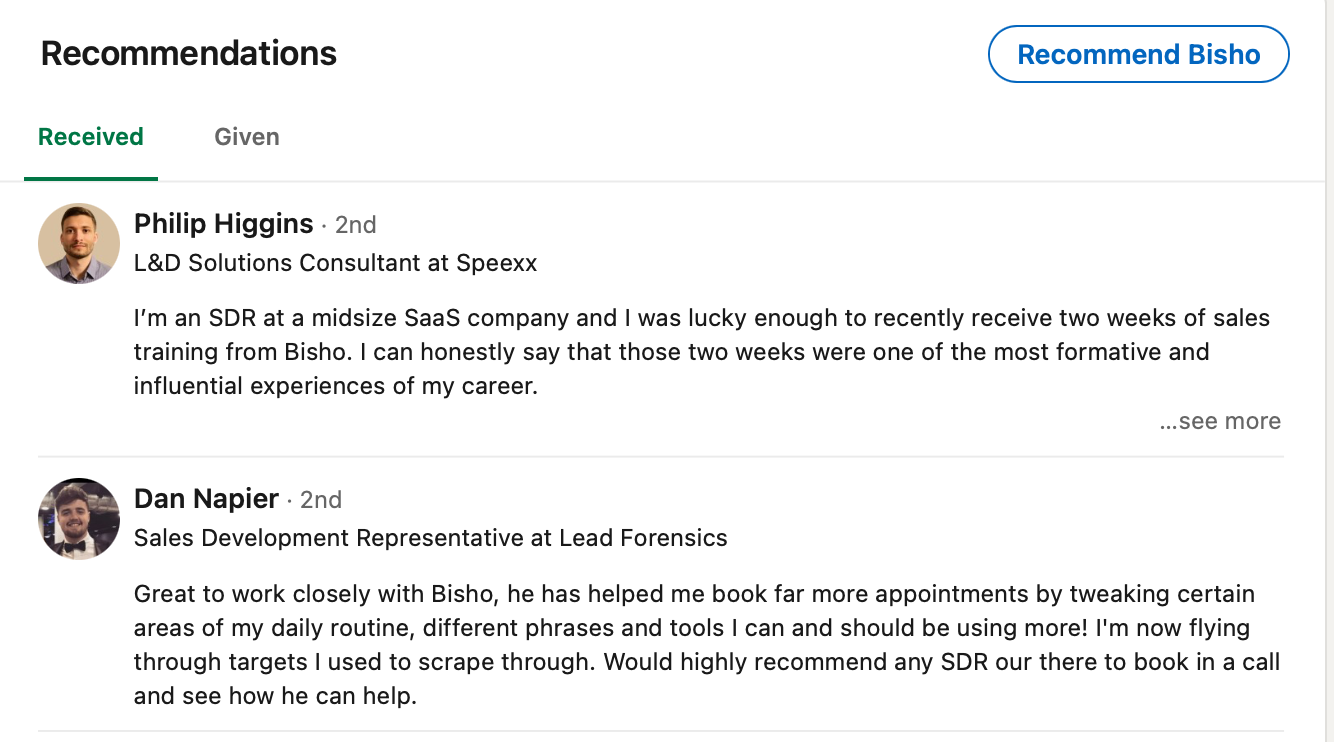
Task: Expand Philip's recommendation with see more
Action: click(x=1220, y=421)
